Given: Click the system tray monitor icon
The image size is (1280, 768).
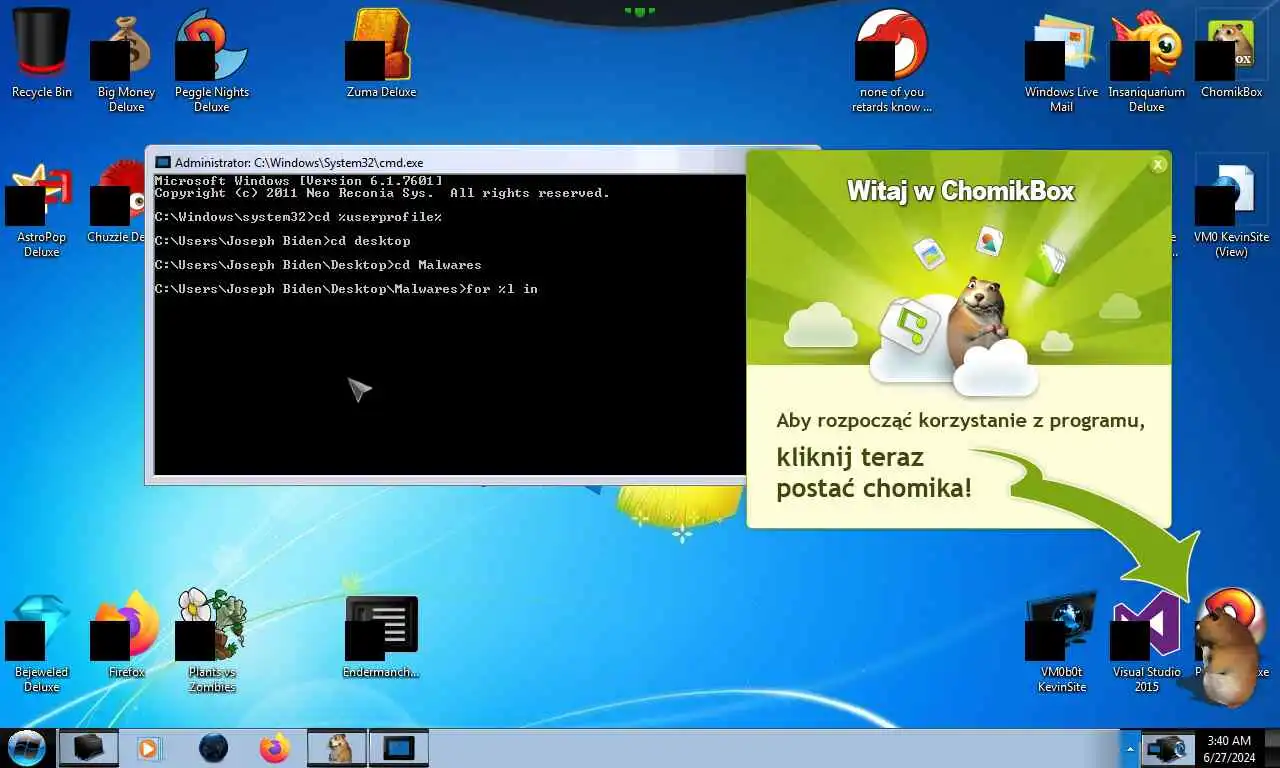Looking at the screenshot, I should tap(1166, 748).
